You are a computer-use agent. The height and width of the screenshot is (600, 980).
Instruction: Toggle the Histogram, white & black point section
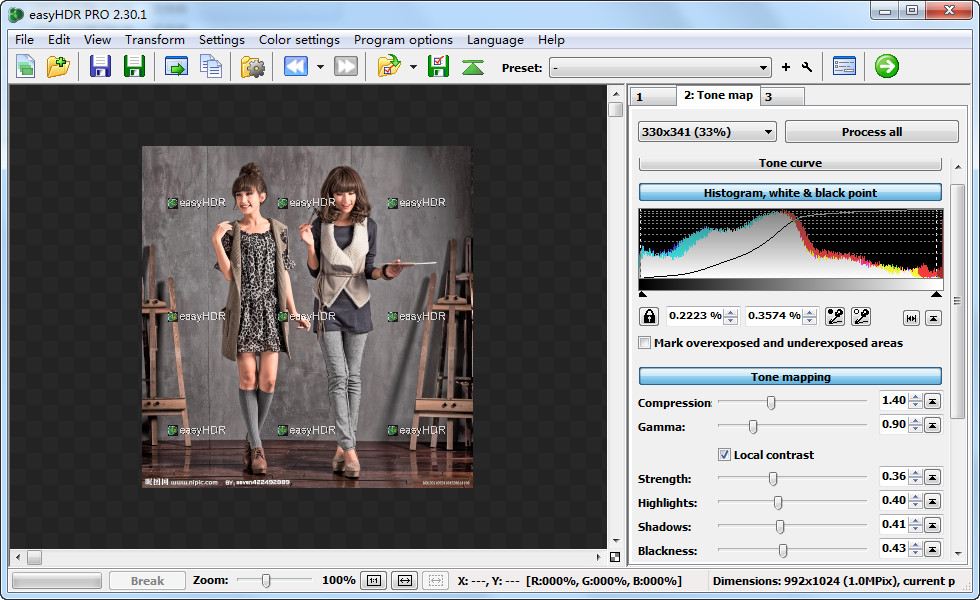pos(790,193)
